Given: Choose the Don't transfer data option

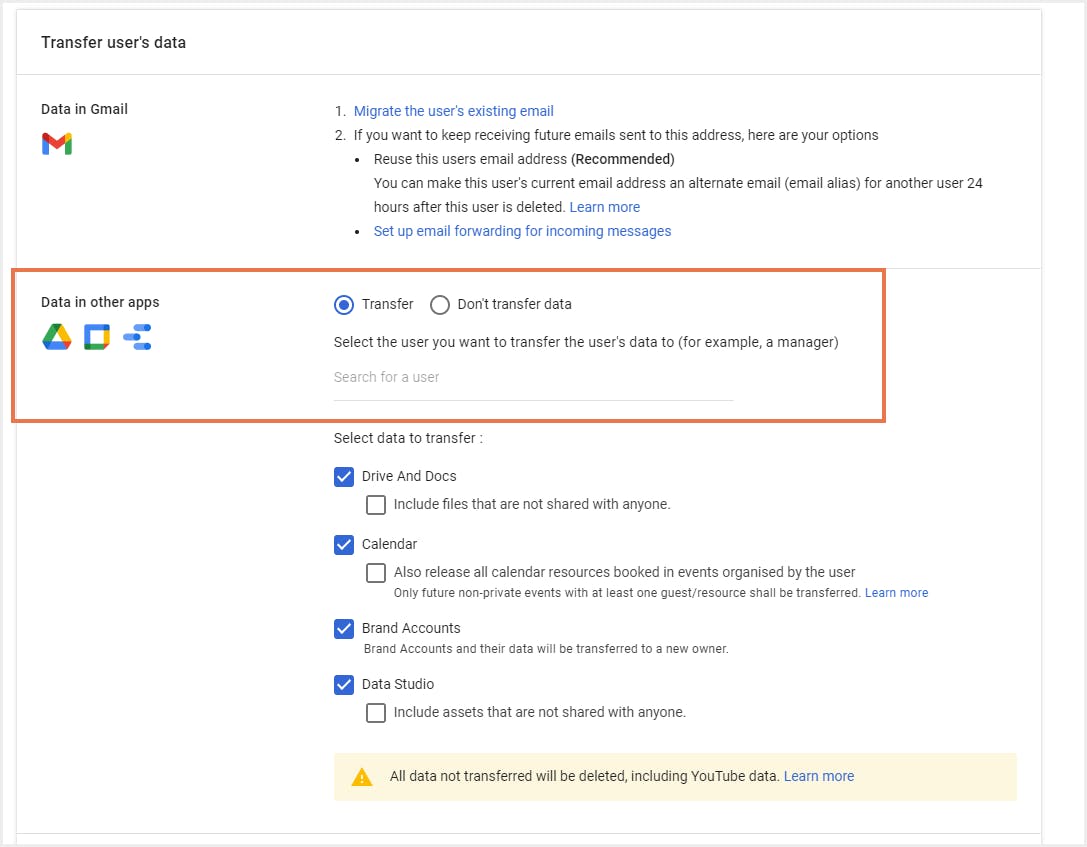Looking at the screenshot, I should point(440,304).
